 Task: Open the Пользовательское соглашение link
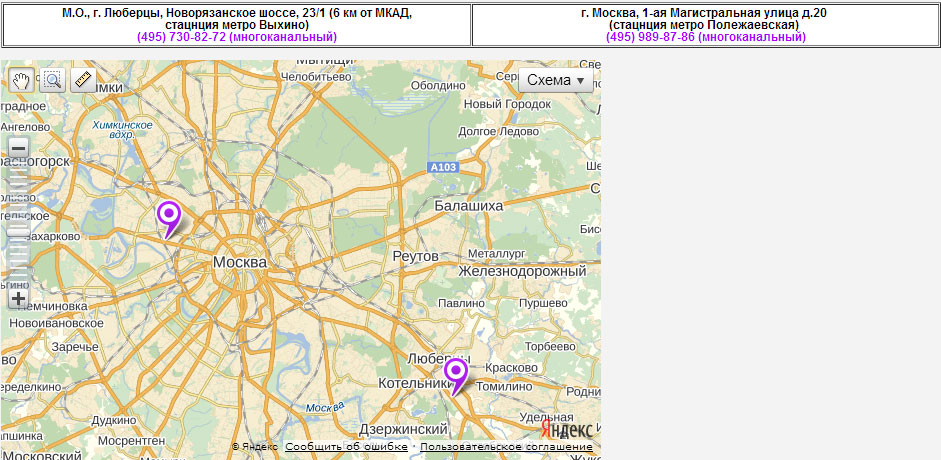(x=506, y=447)
